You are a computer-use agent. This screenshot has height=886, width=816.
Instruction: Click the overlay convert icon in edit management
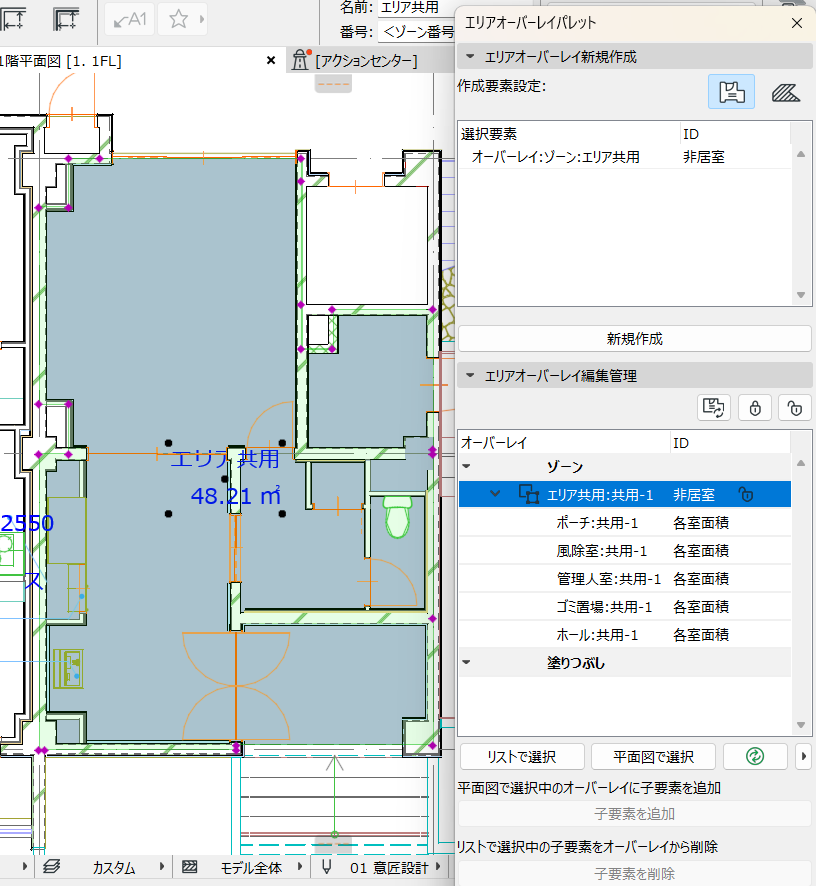coord(713,407)
